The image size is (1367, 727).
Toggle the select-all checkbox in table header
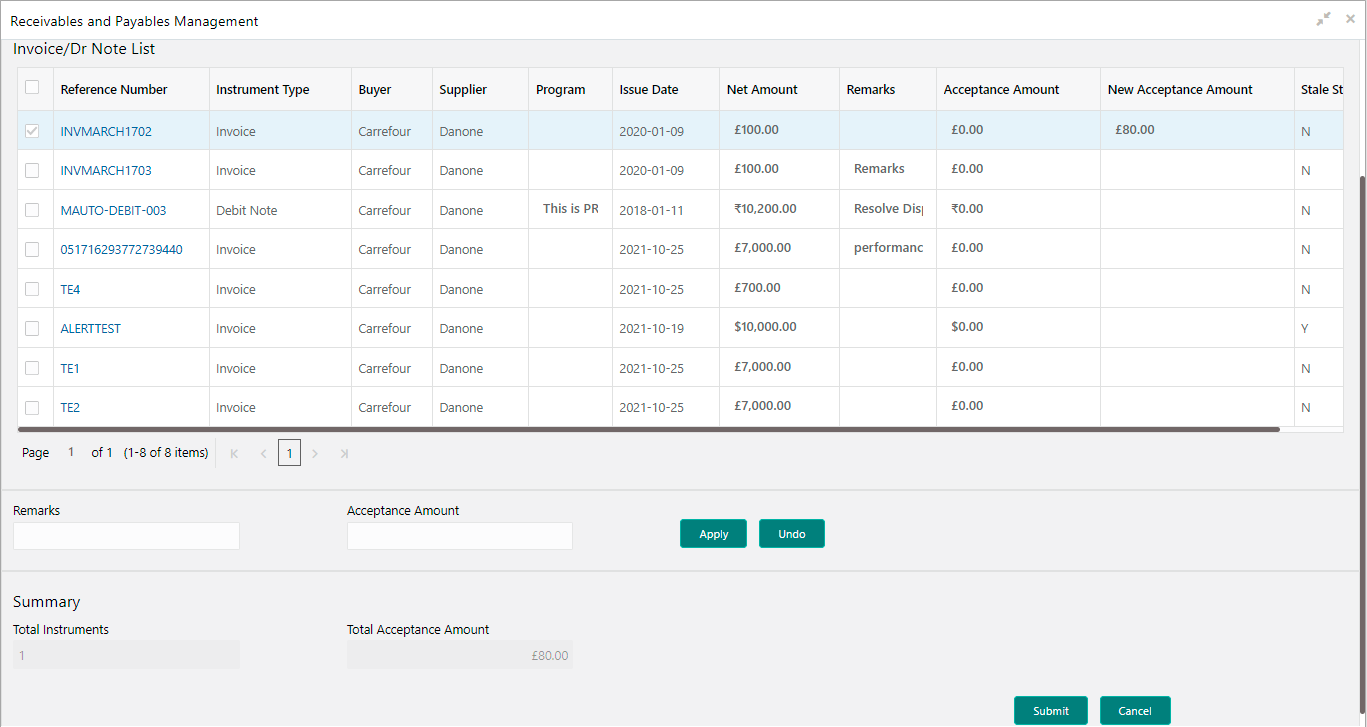coord(32,88)
